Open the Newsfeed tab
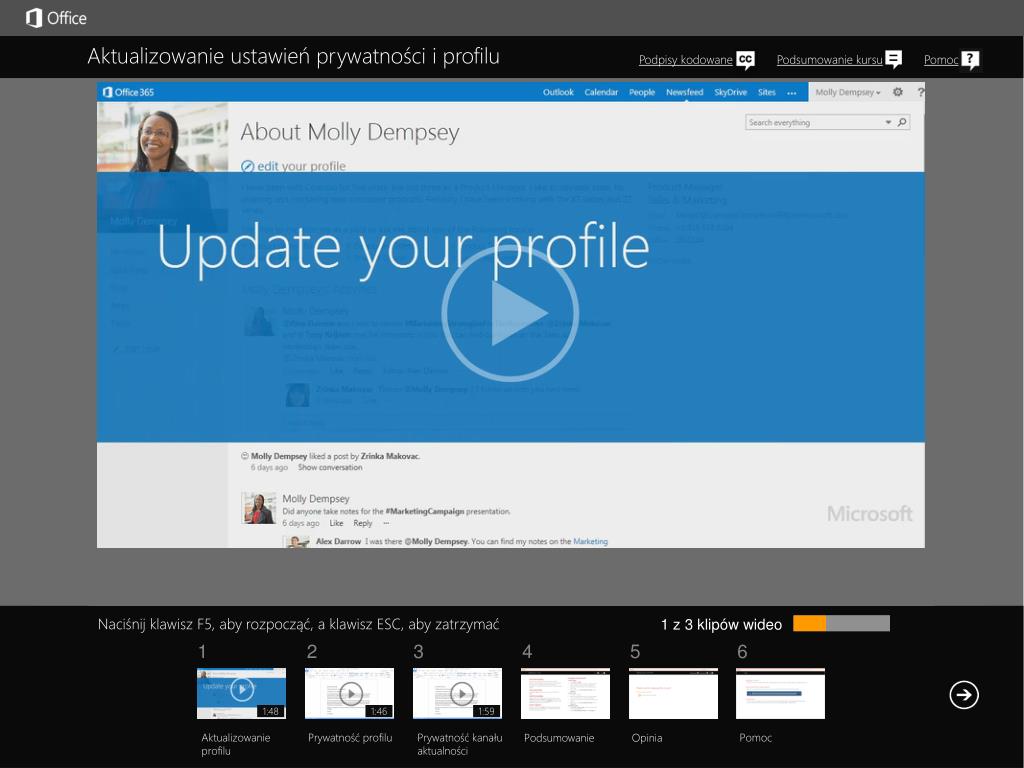The width and height of the screenshot is (1024, 768). 684,92
